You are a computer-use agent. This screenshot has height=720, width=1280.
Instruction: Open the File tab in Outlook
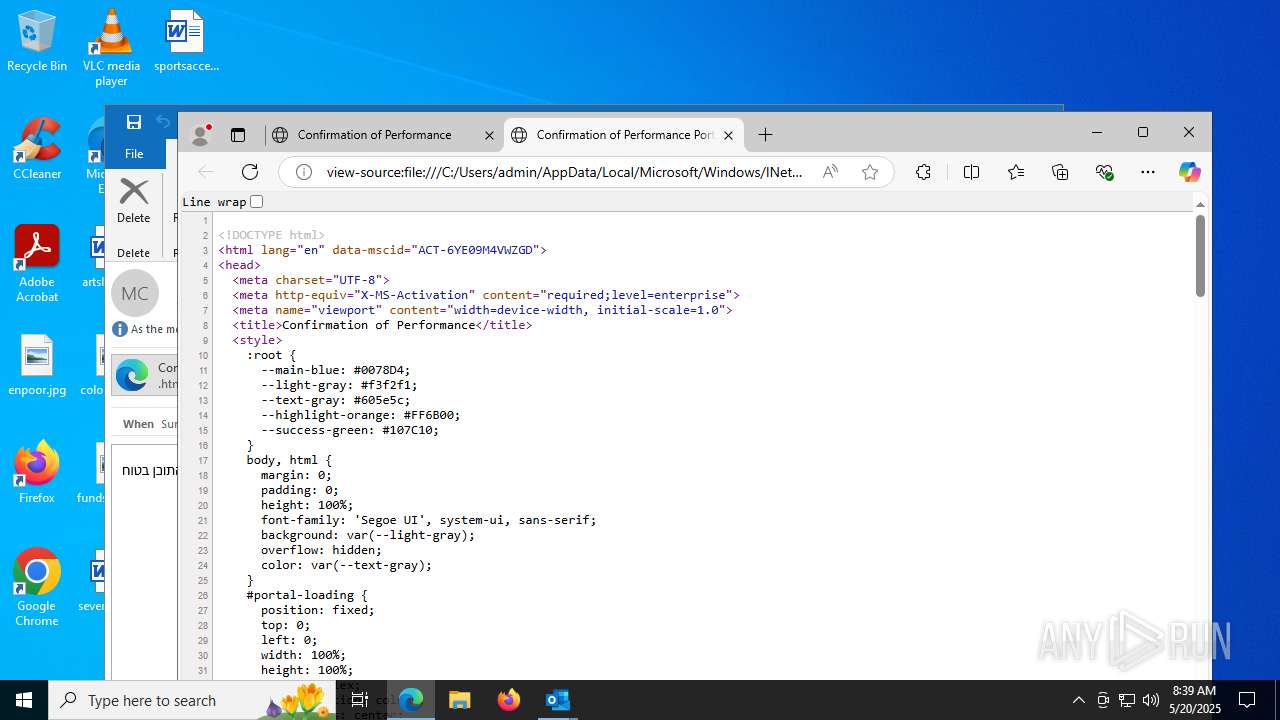[x=134, y=154]
